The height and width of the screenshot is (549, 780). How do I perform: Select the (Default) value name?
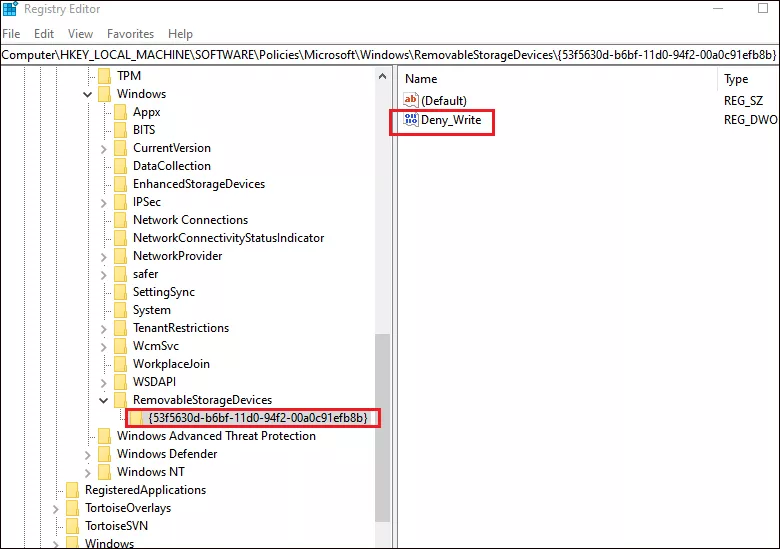(x=444, y=101)
